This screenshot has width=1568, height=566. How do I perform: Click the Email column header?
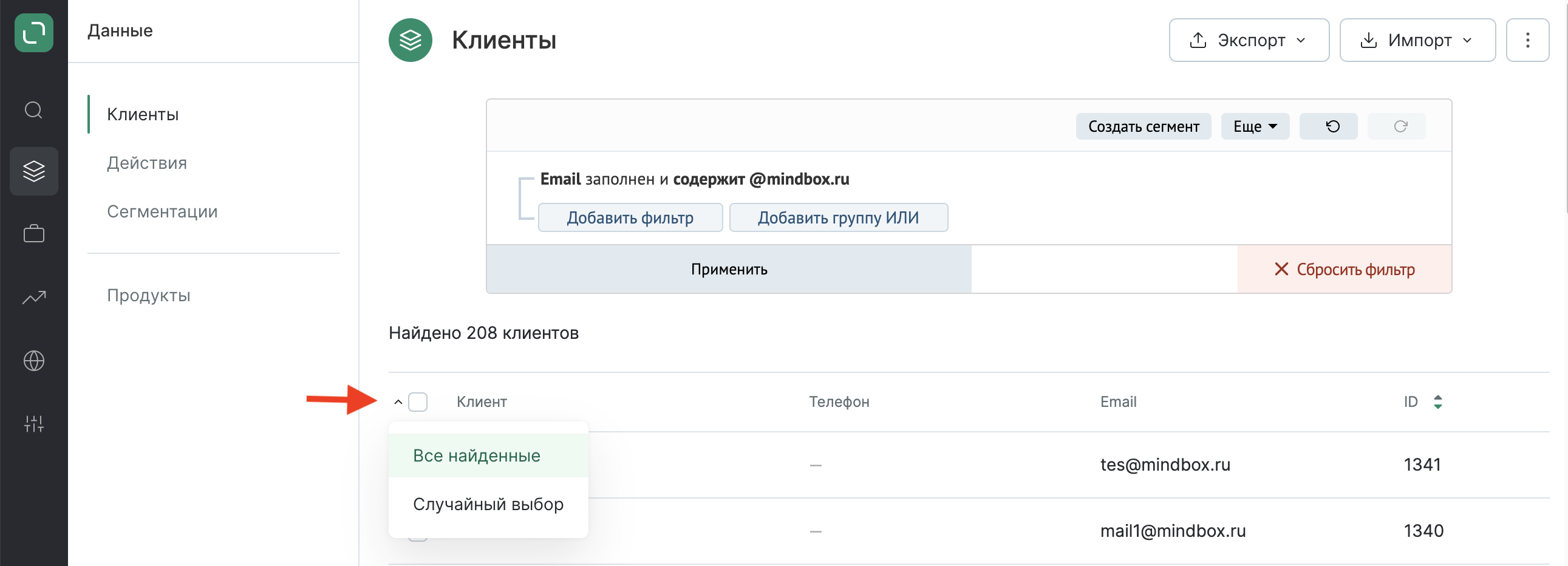click(x=1117, y=401)
